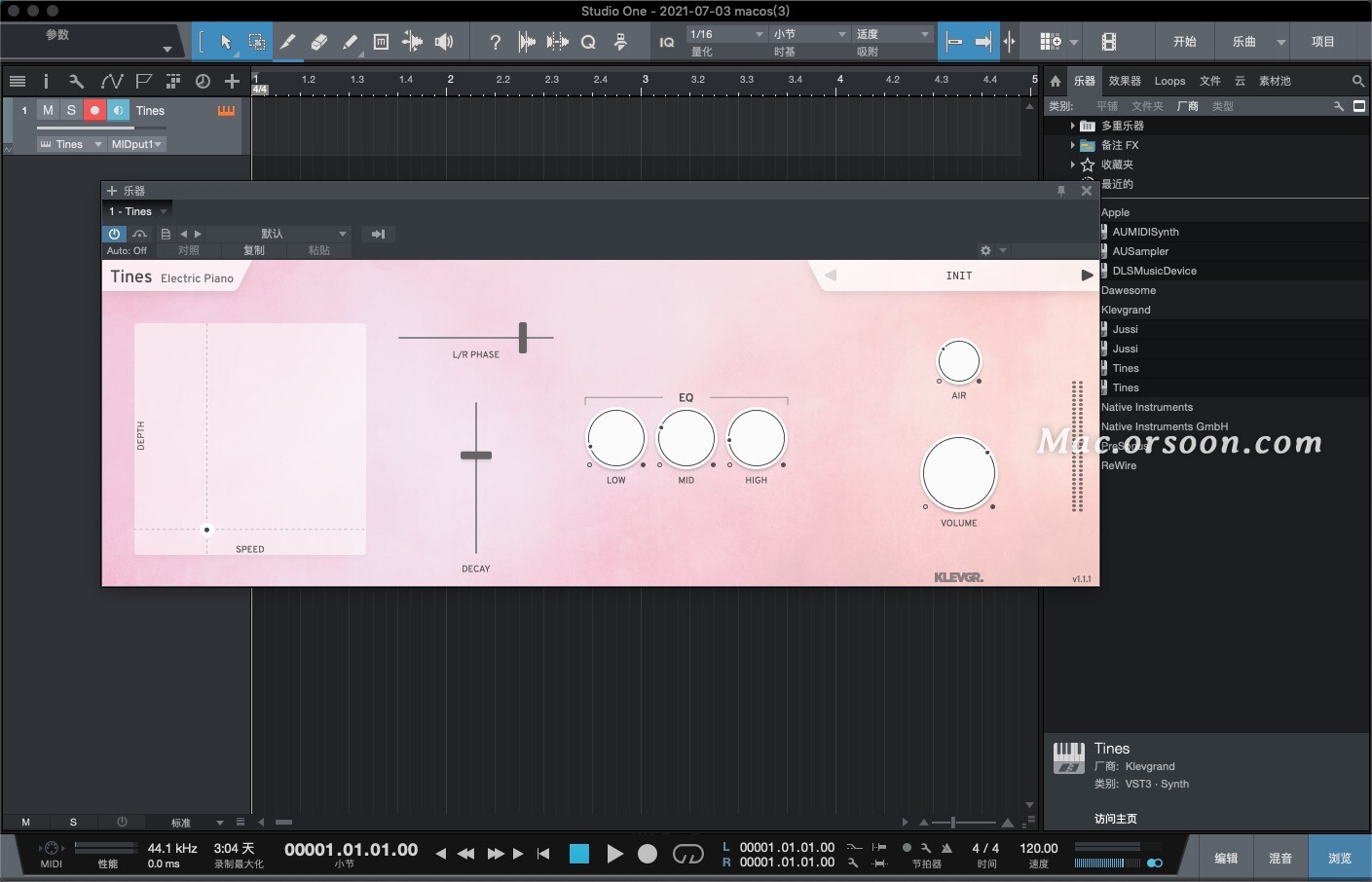
Task: Expand the 多重乐器 folder
Action: click(x=1072, y=126)
